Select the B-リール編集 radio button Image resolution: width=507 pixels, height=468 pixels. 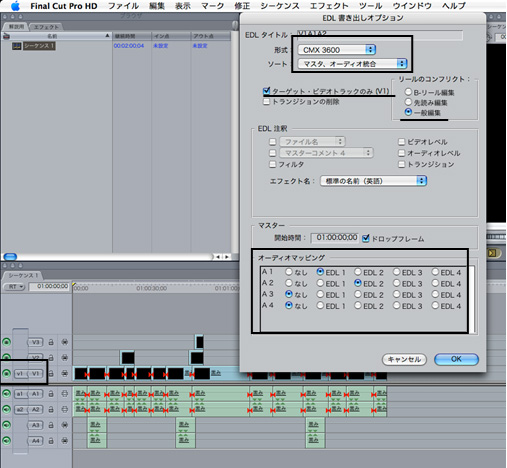(408, 92)
